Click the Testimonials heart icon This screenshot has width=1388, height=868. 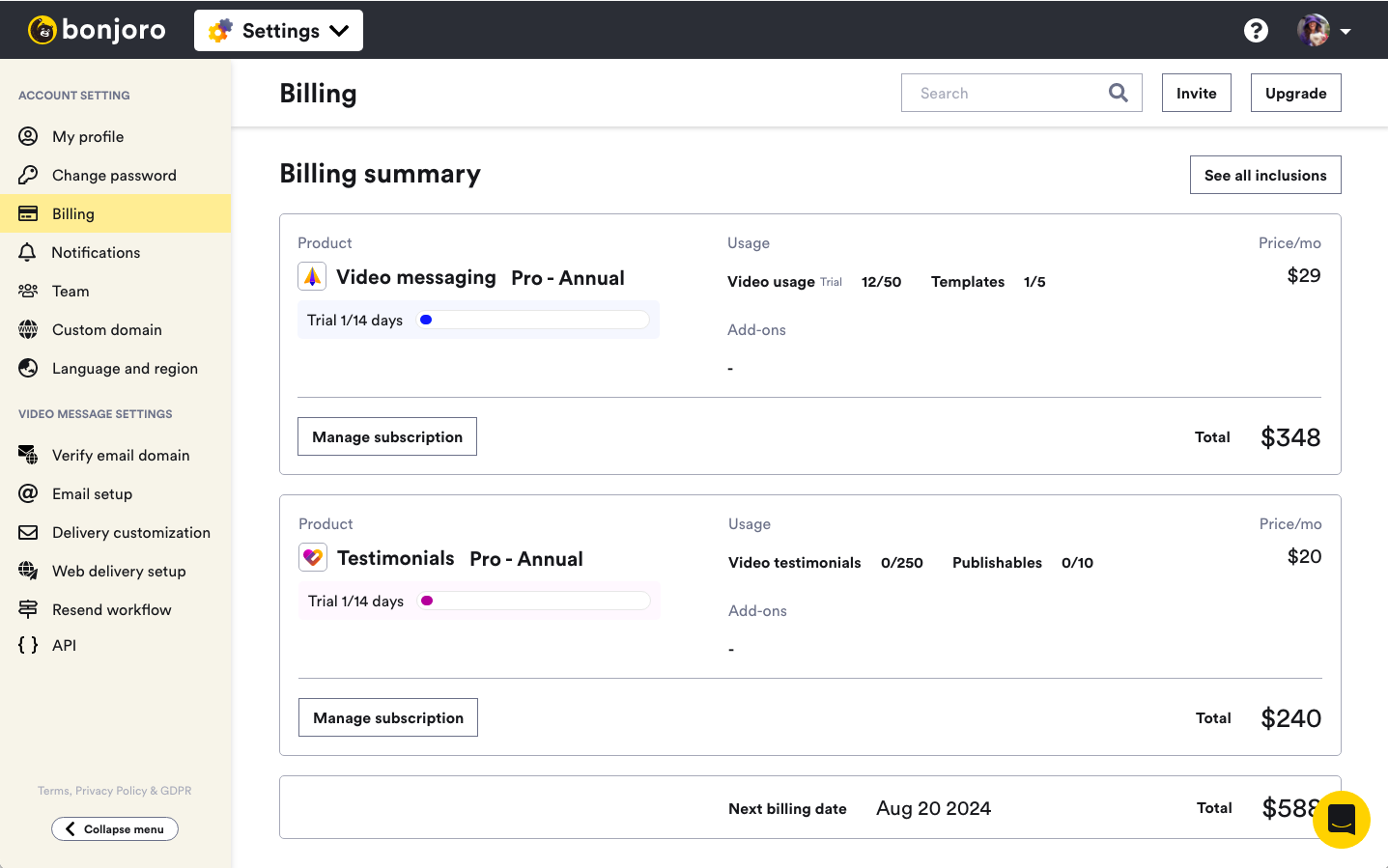(313, 558)
